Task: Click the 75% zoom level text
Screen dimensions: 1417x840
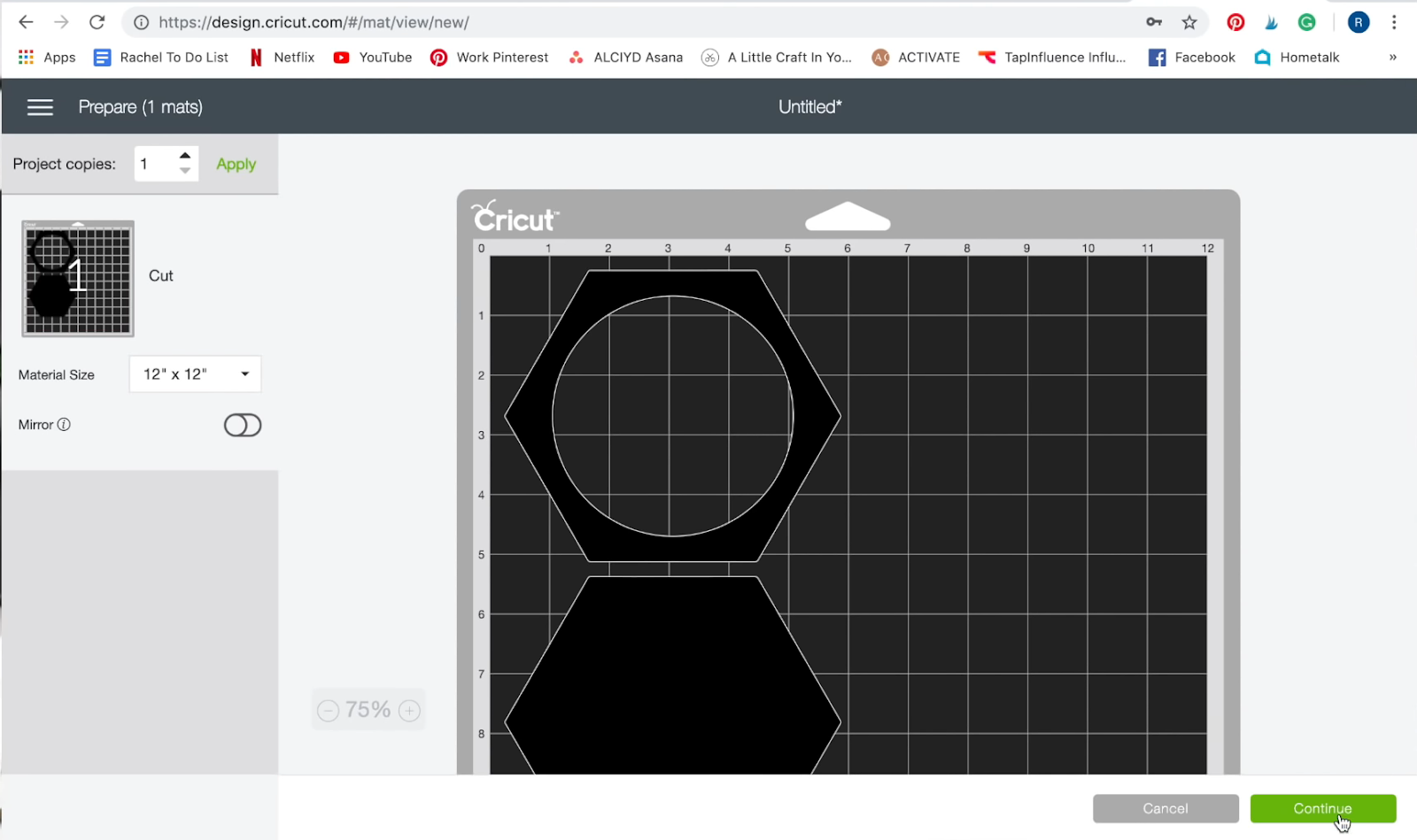Action: click(368, 710)
